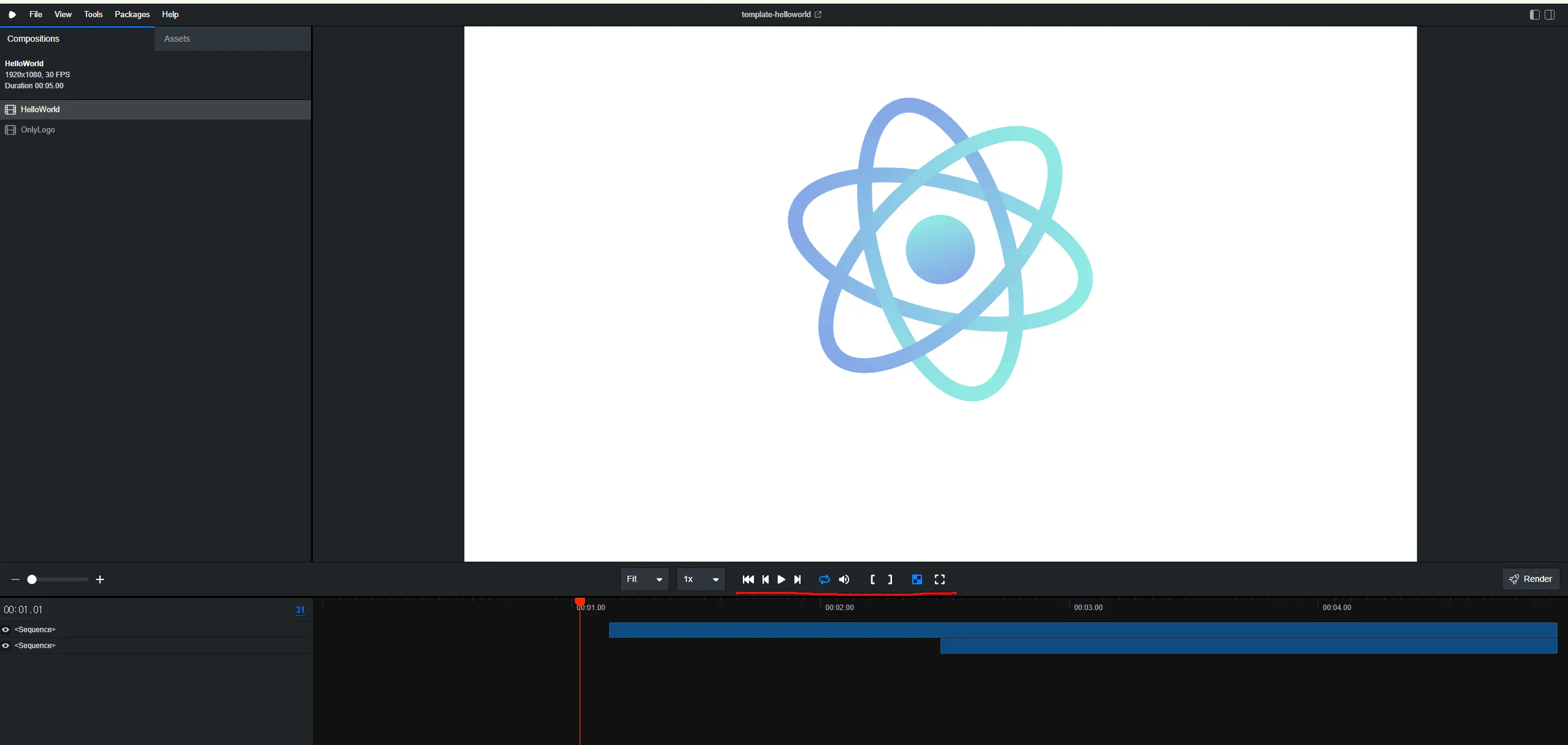The width and height of the screenshot is (1568, 745).
Task: Toggle loop playback
Action: (824, 579)
